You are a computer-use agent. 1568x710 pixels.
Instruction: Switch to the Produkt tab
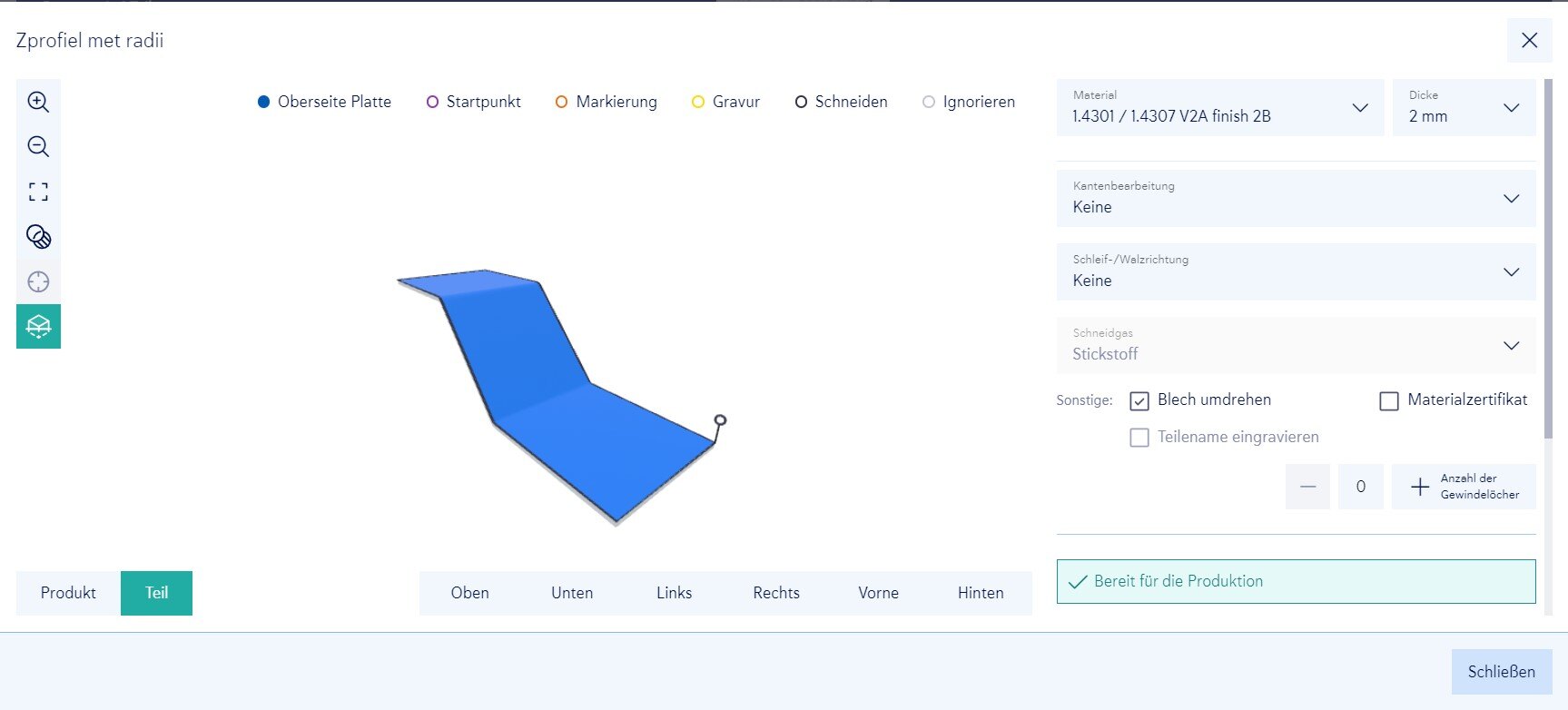coord(68,593)
